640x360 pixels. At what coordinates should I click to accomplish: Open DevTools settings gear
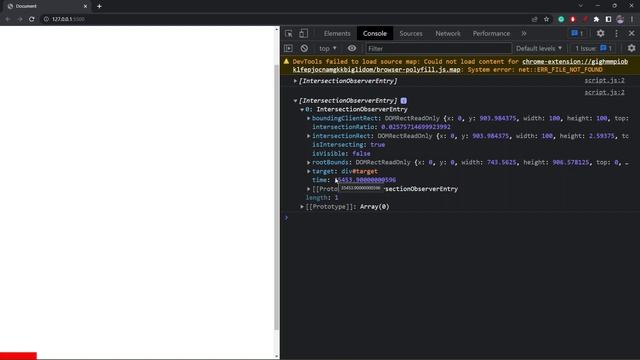point(600,33)
